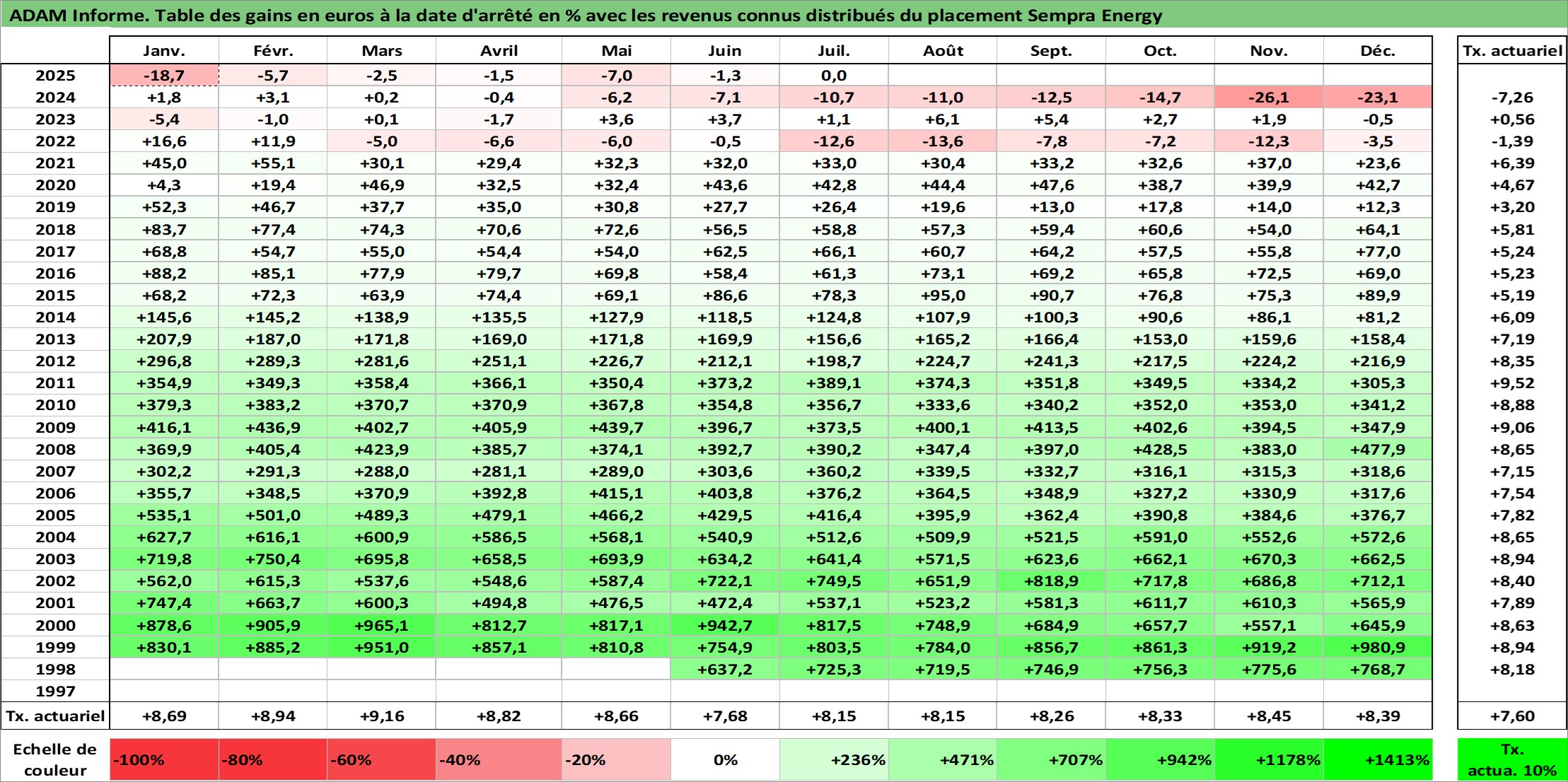Click the 2014 row label
This screenshot has width=1568, height=782.
(x=55, y=317)
